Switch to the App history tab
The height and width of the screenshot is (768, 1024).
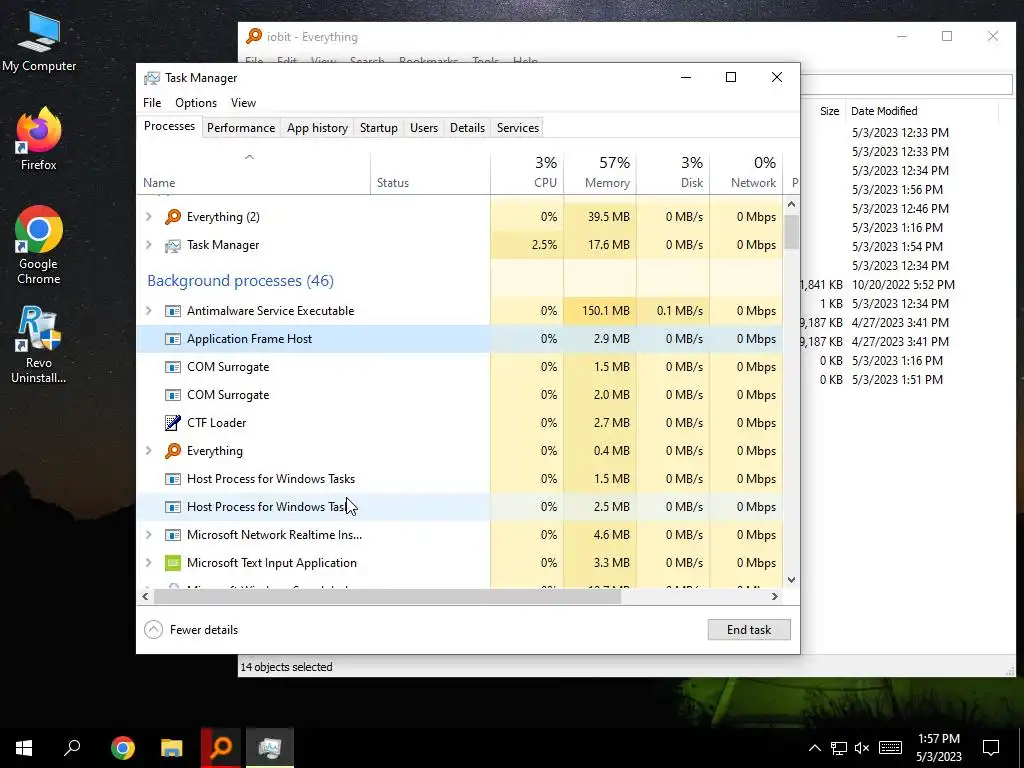(317, 128)
